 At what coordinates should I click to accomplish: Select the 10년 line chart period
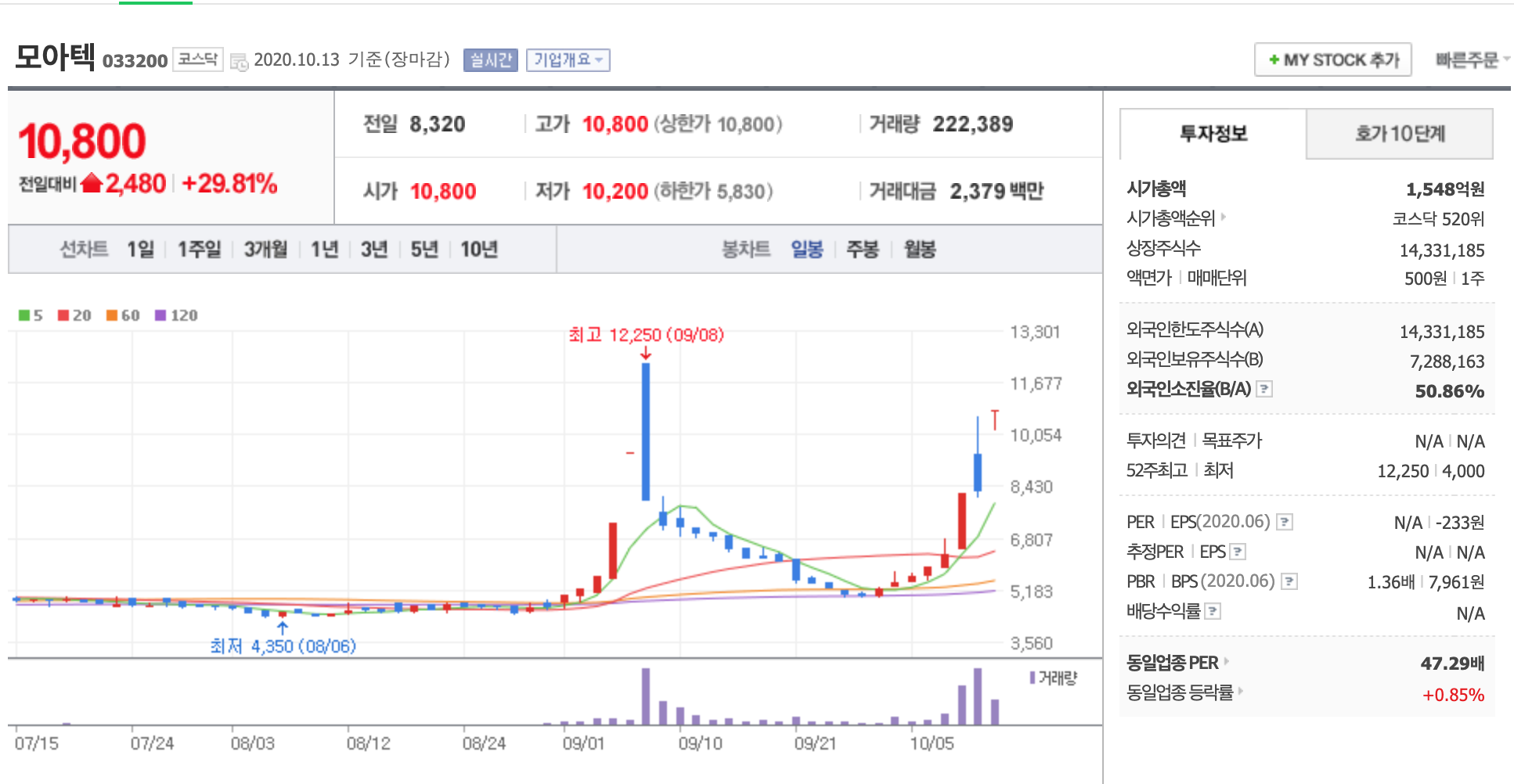point(479,250)
